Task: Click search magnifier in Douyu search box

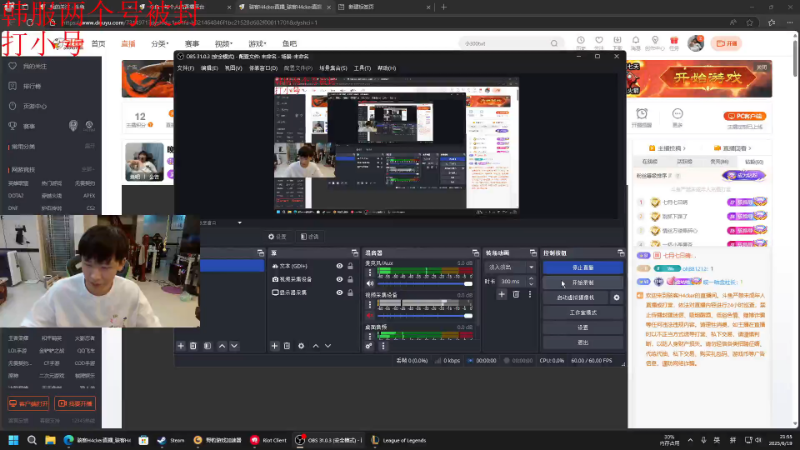Action: point(554,43)
